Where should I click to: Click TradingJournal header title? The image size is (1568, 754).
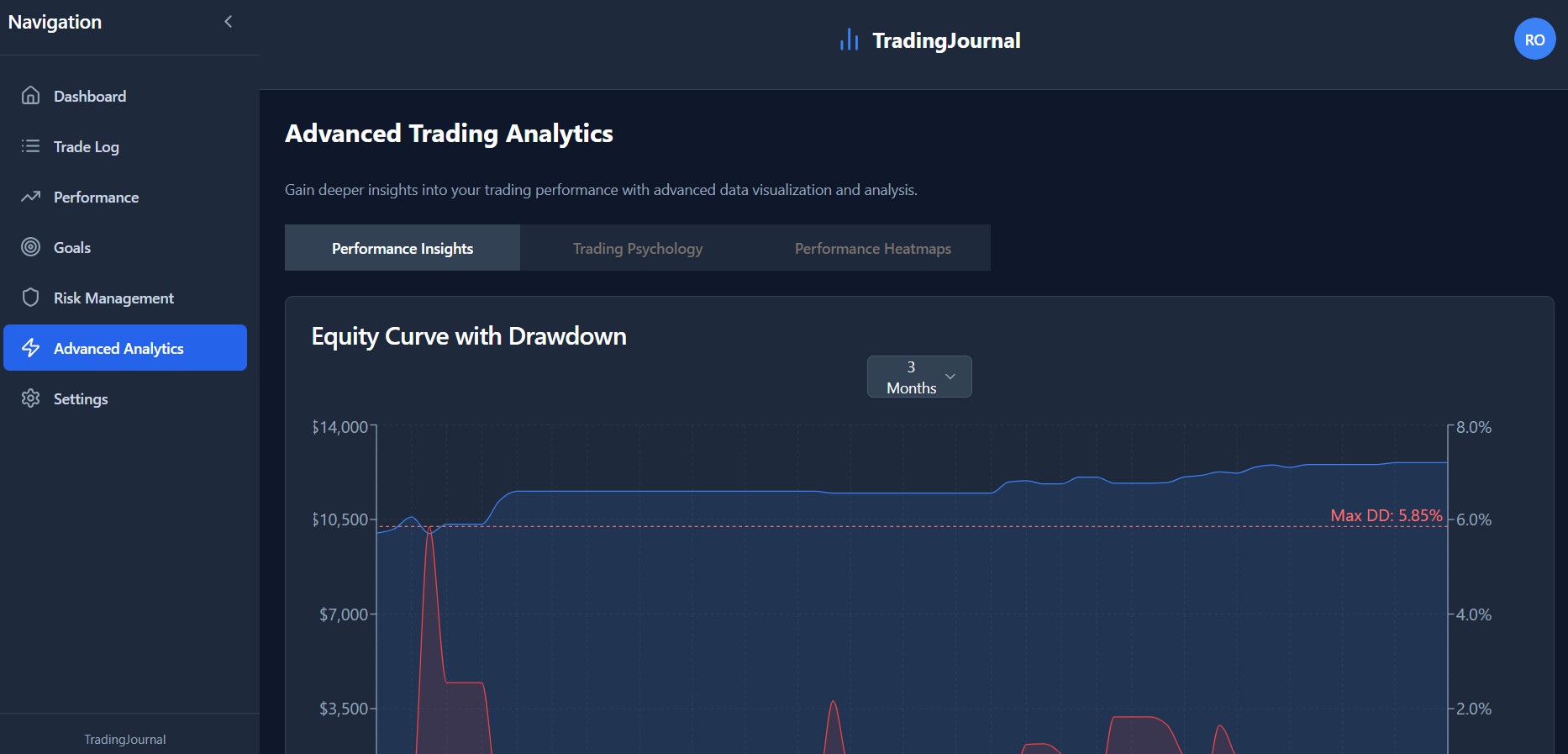pyautogui.click(x=946, y=40)
